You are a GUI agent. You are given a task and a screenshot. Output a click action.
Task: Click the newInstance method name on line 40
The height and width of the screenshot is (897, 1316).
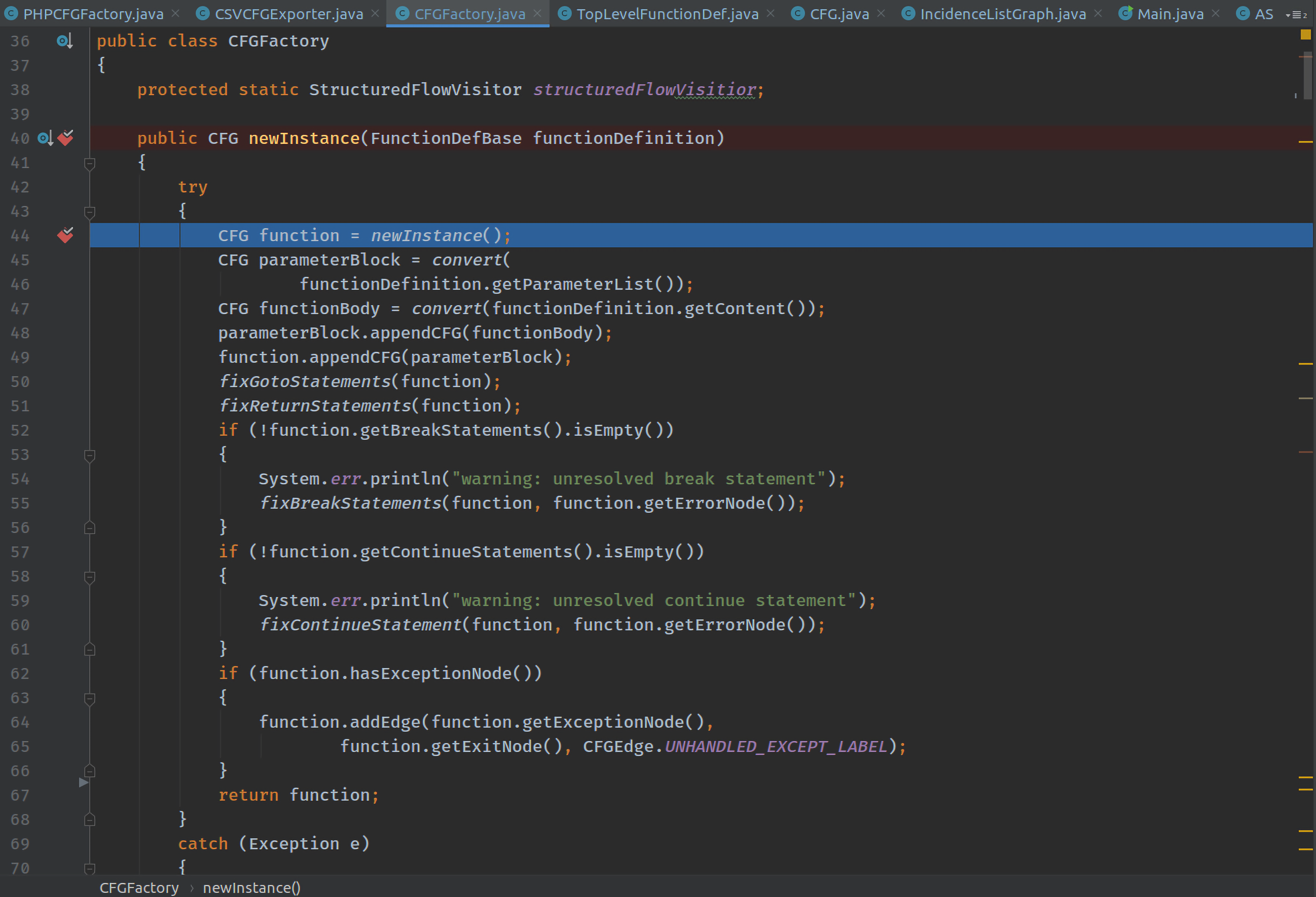click(x=304, y=138)
